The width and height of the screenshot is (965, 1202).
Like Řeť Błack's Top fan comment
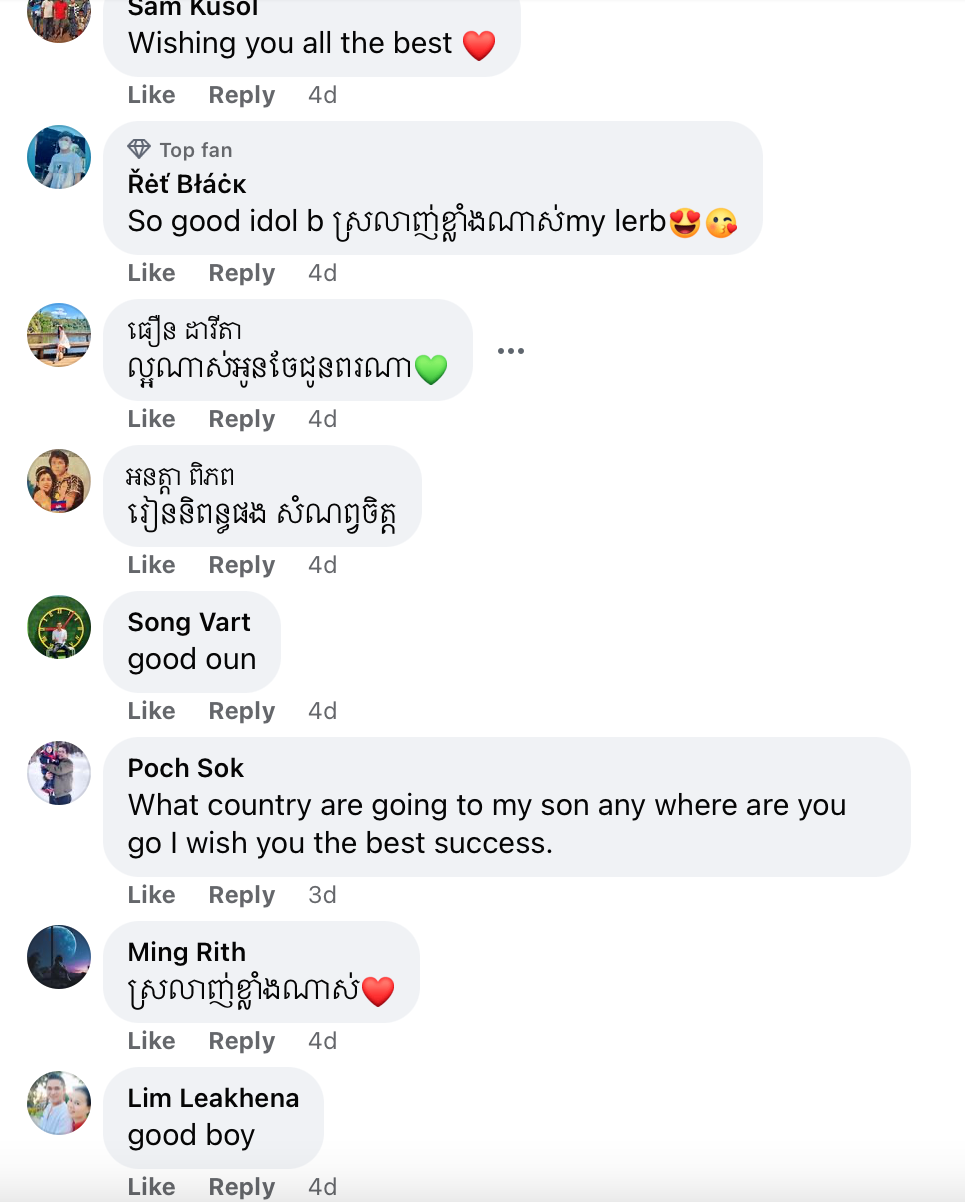151,273
